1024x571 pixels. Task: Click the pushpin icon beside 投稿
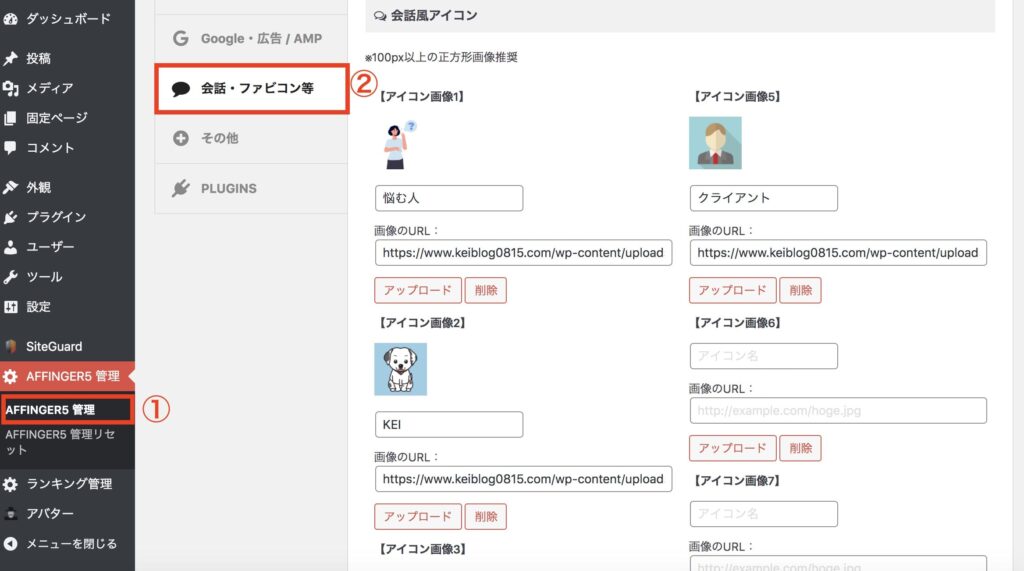tap(10, 58)
